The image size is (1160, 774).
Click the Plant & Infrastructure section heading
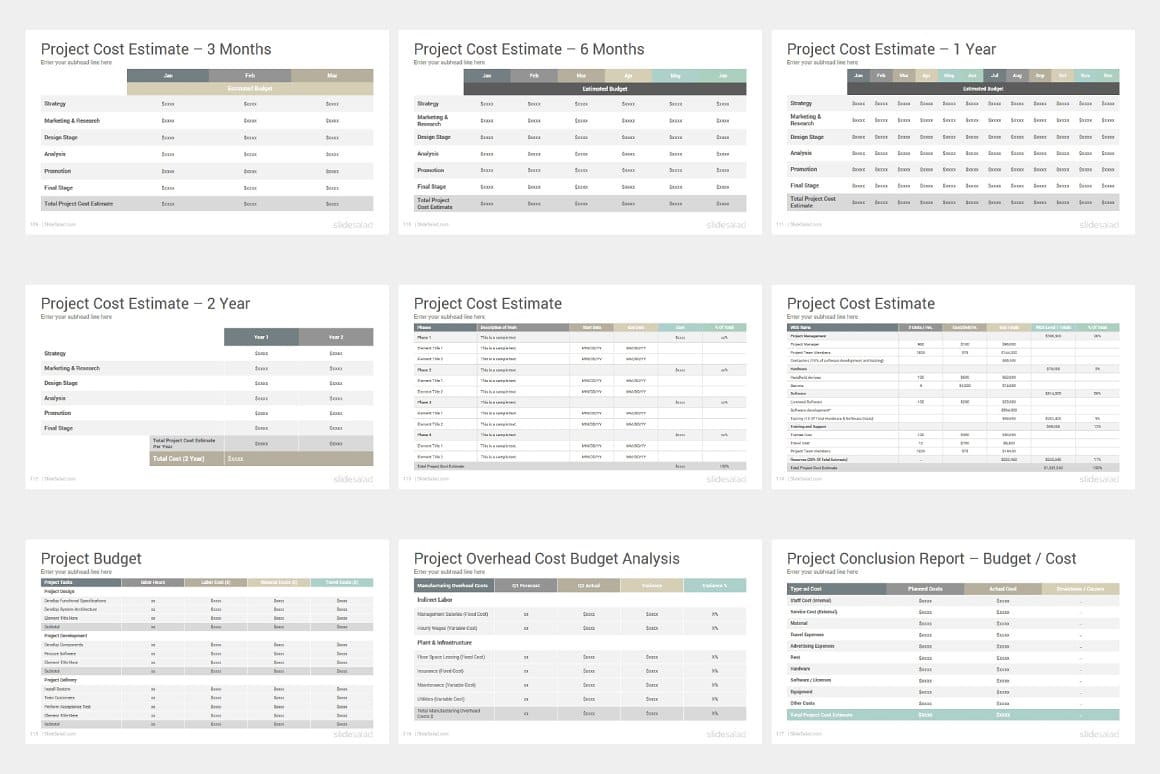tap(444, 641)
